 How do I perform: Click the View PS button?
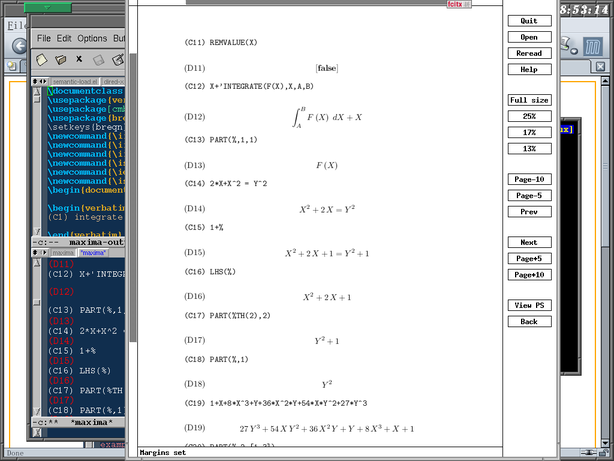coord(529,306)
